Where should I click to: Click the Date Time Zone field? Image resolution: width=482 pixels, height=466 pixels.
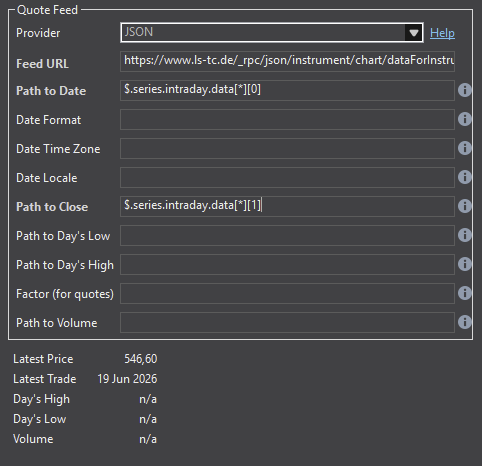coord(287,148)
